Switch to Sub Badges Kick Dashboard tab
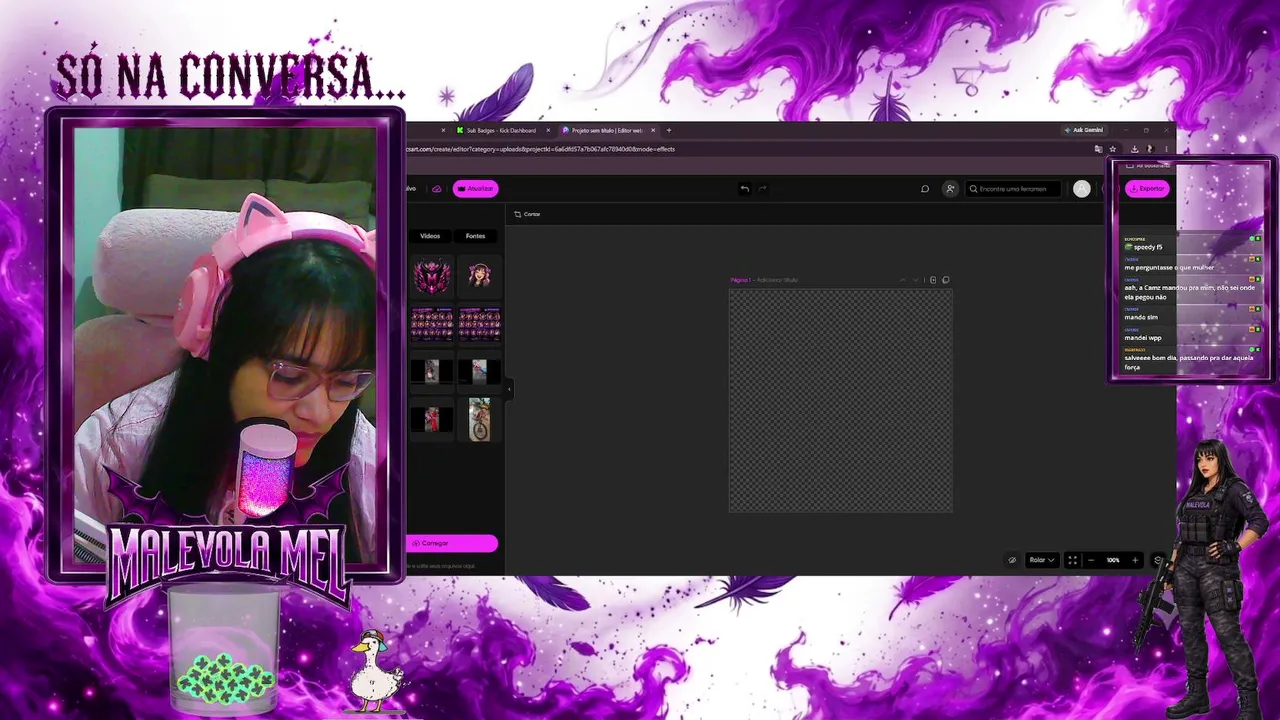The width and height of the screenshot is (1280, 720). [x=501, y=130]
